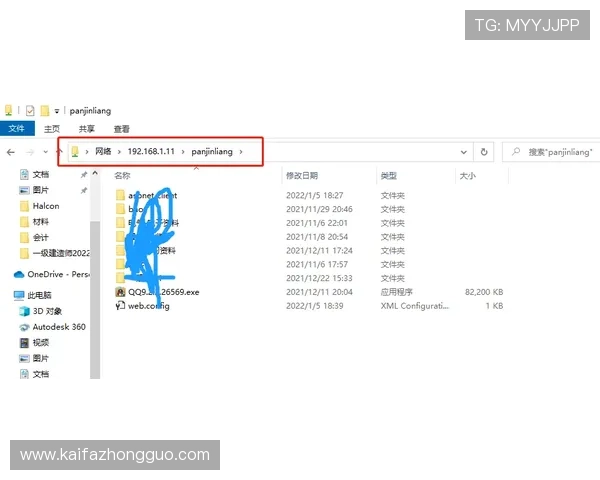This screenshot has width=600, height=480.
Task: Click the 应用程序 type cell
Action: (x=396, y=292)
